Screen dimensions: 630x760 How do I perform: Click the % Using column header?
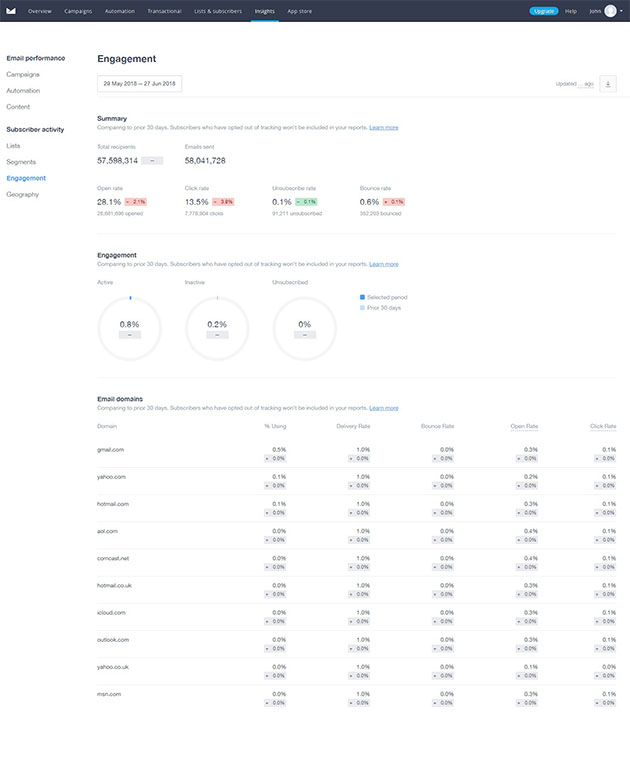tap(275, 426)
